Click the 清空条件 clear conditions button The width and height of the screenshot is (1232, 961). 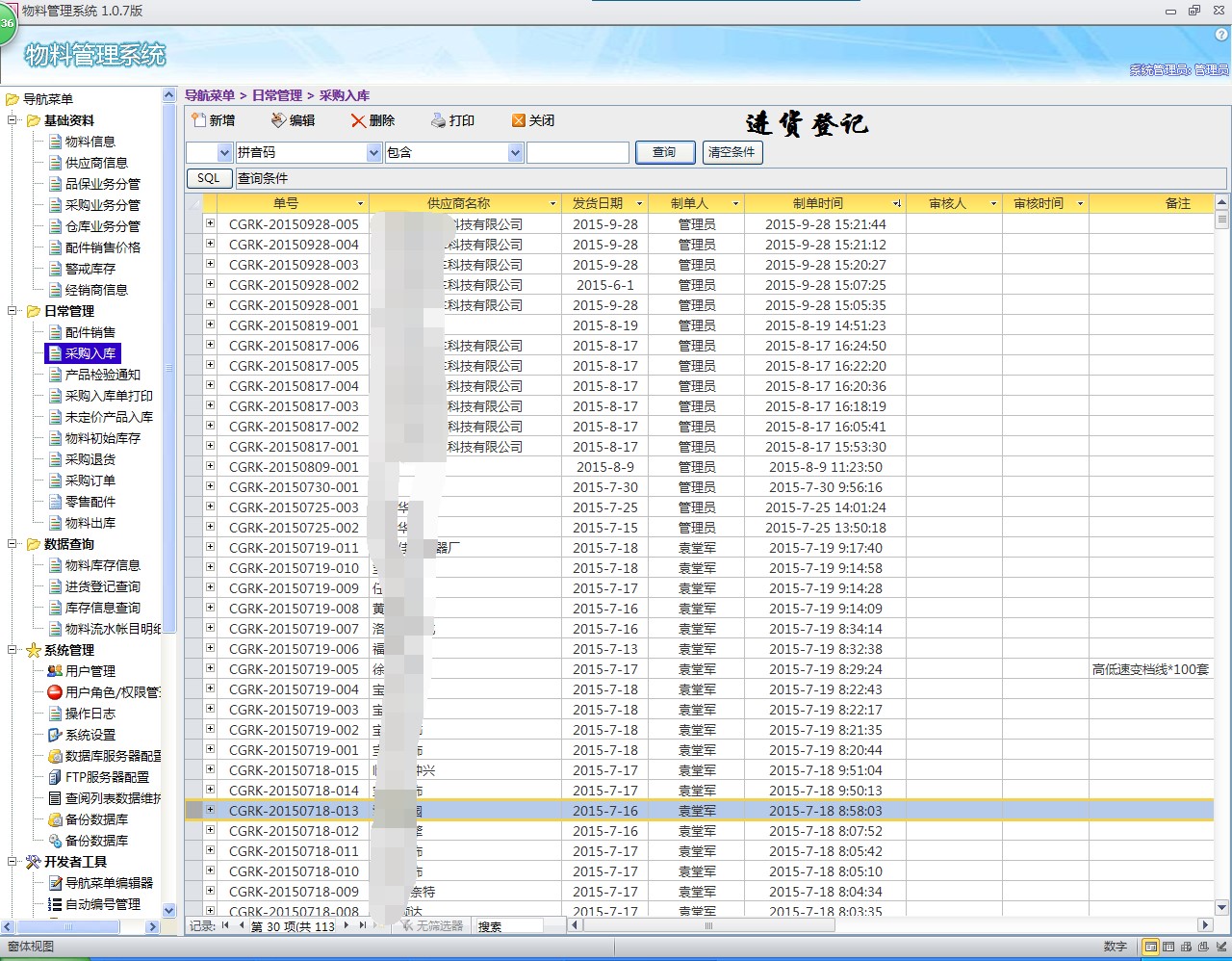732,152
